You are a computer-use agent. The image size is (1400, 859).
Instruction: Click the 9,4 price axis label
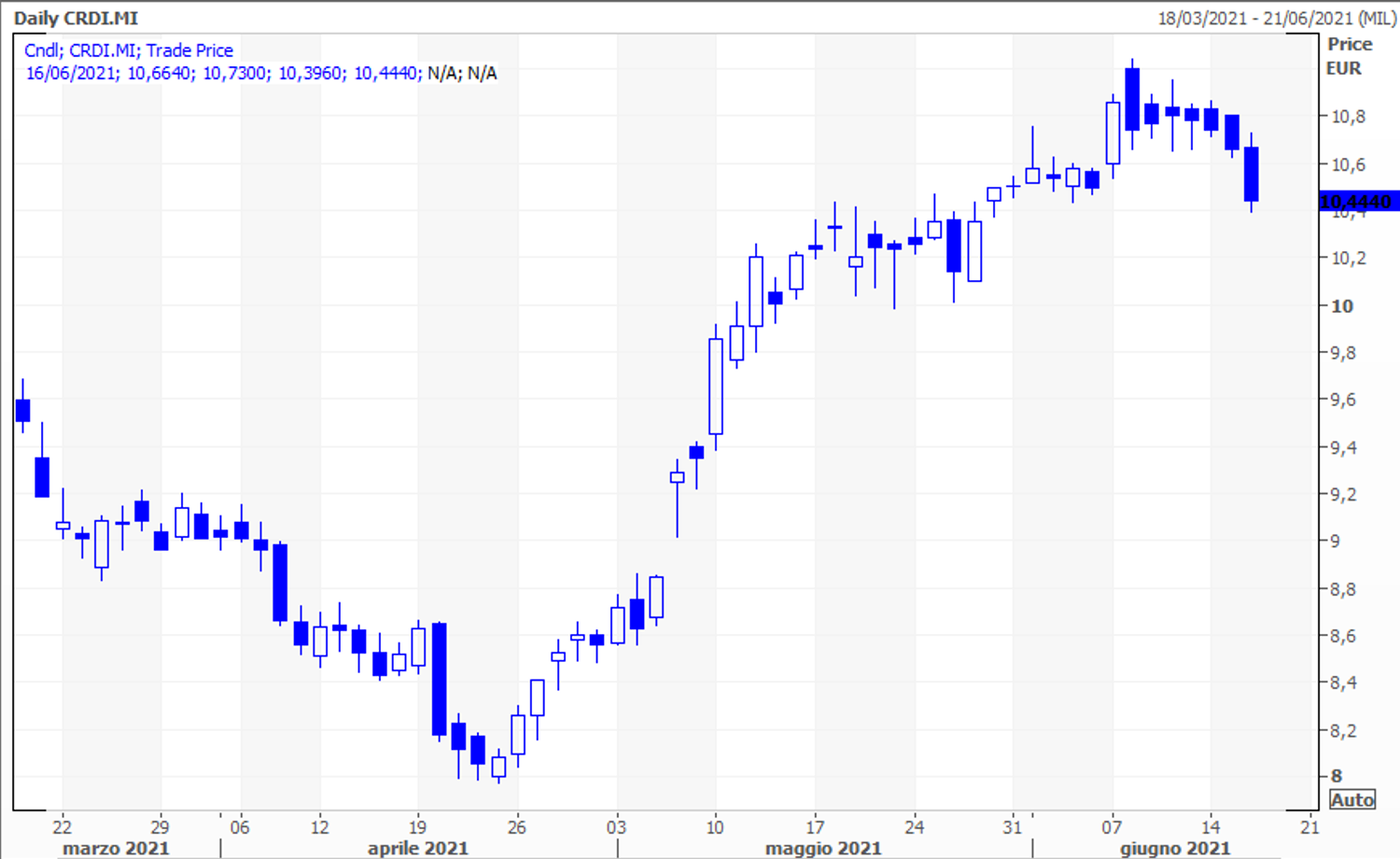(1344, 447)
